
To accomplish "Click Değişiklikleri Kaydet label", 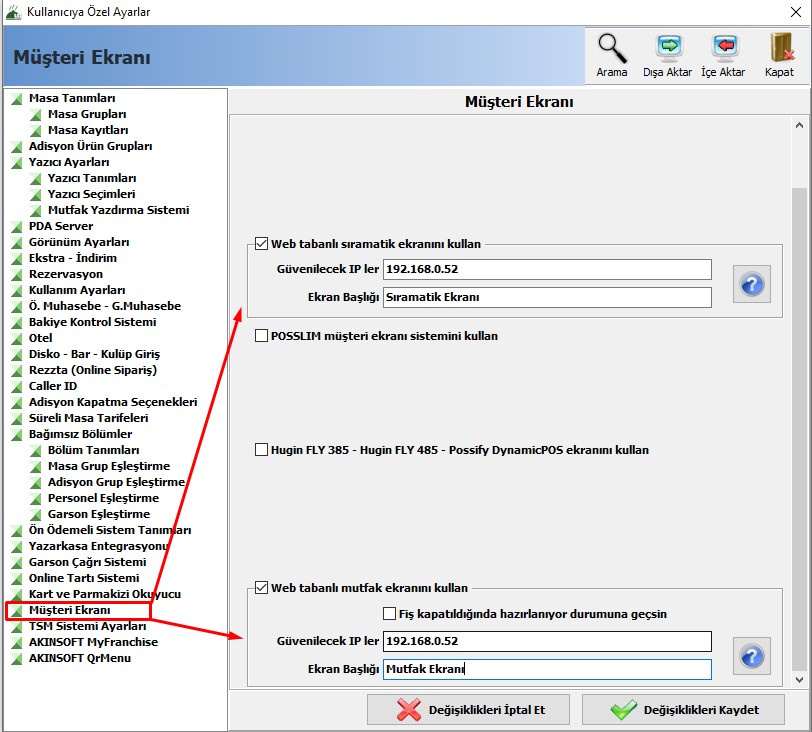I will tap(701, 710).
